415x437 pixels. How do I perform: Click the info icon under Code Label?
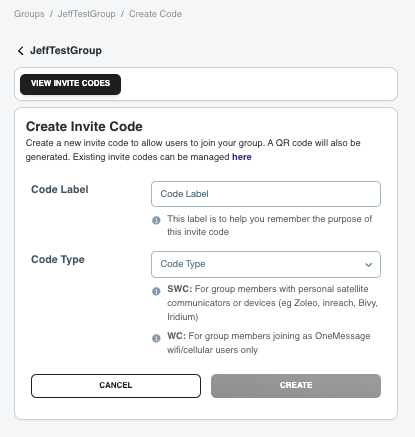tap(156, 220)
